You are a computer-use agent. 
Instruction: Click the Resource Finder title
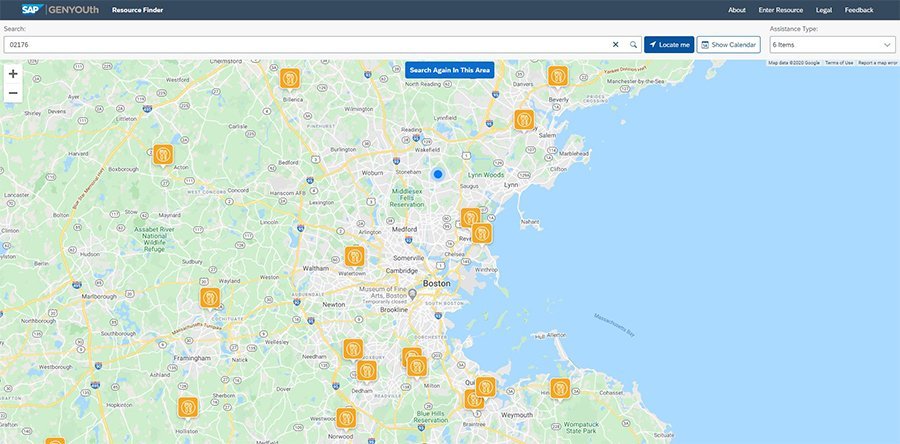point(138,10)
